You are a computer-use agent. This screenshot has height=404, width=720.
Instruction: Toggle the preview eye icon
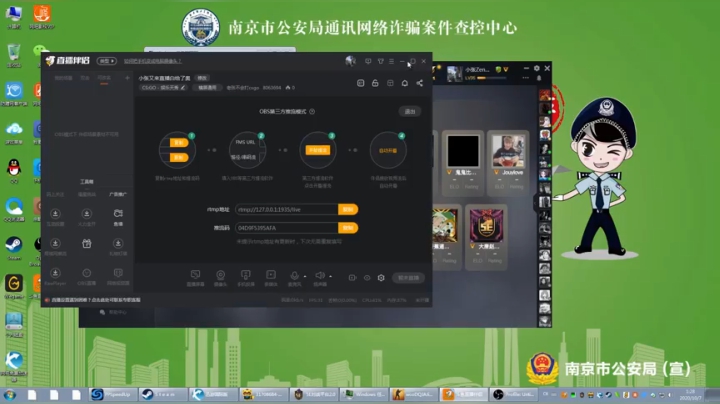click(x=367, y=278)
